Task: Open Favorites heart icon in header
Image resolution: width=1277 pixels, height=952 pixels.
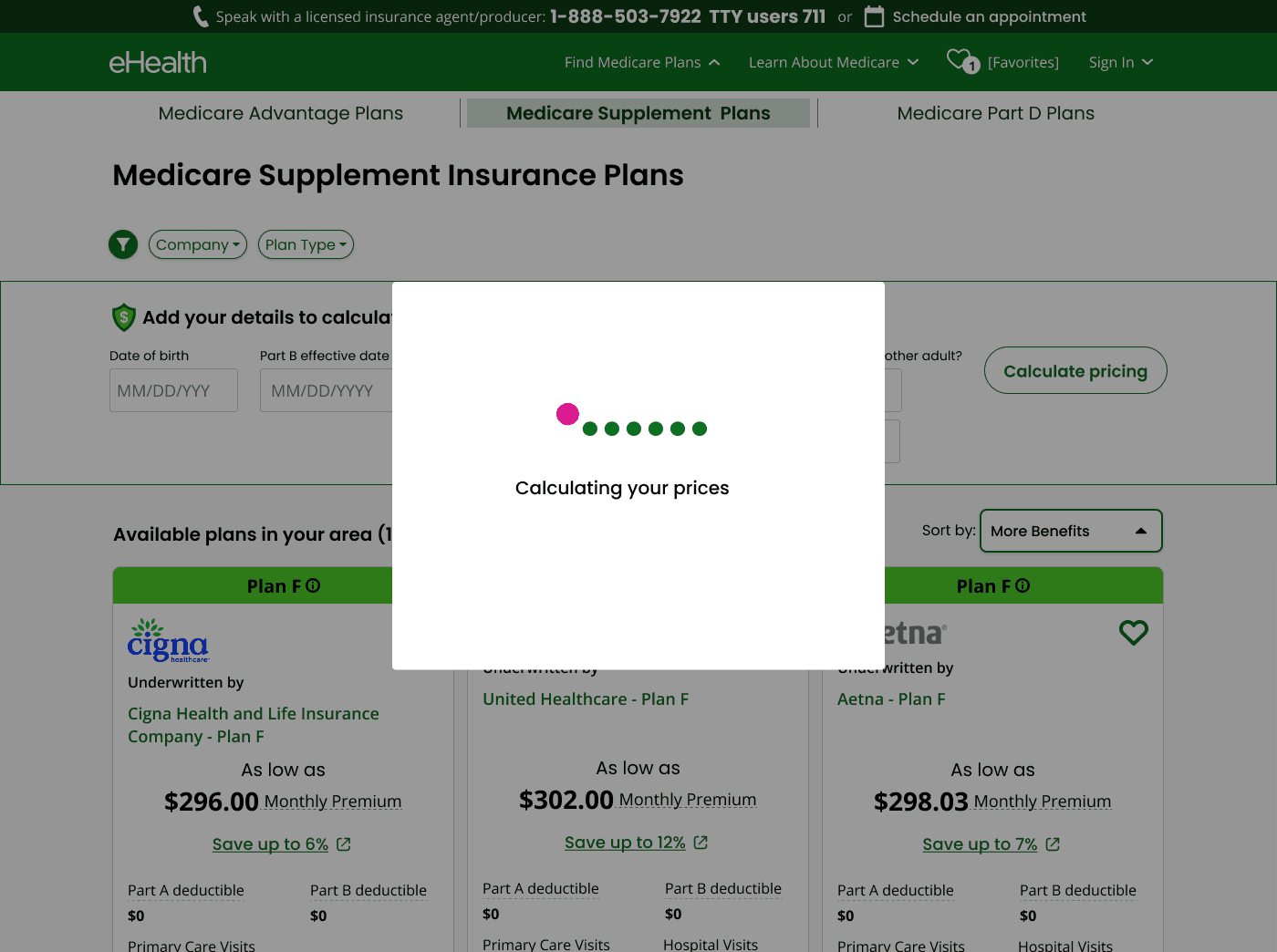Action: [x=962, y=61]
